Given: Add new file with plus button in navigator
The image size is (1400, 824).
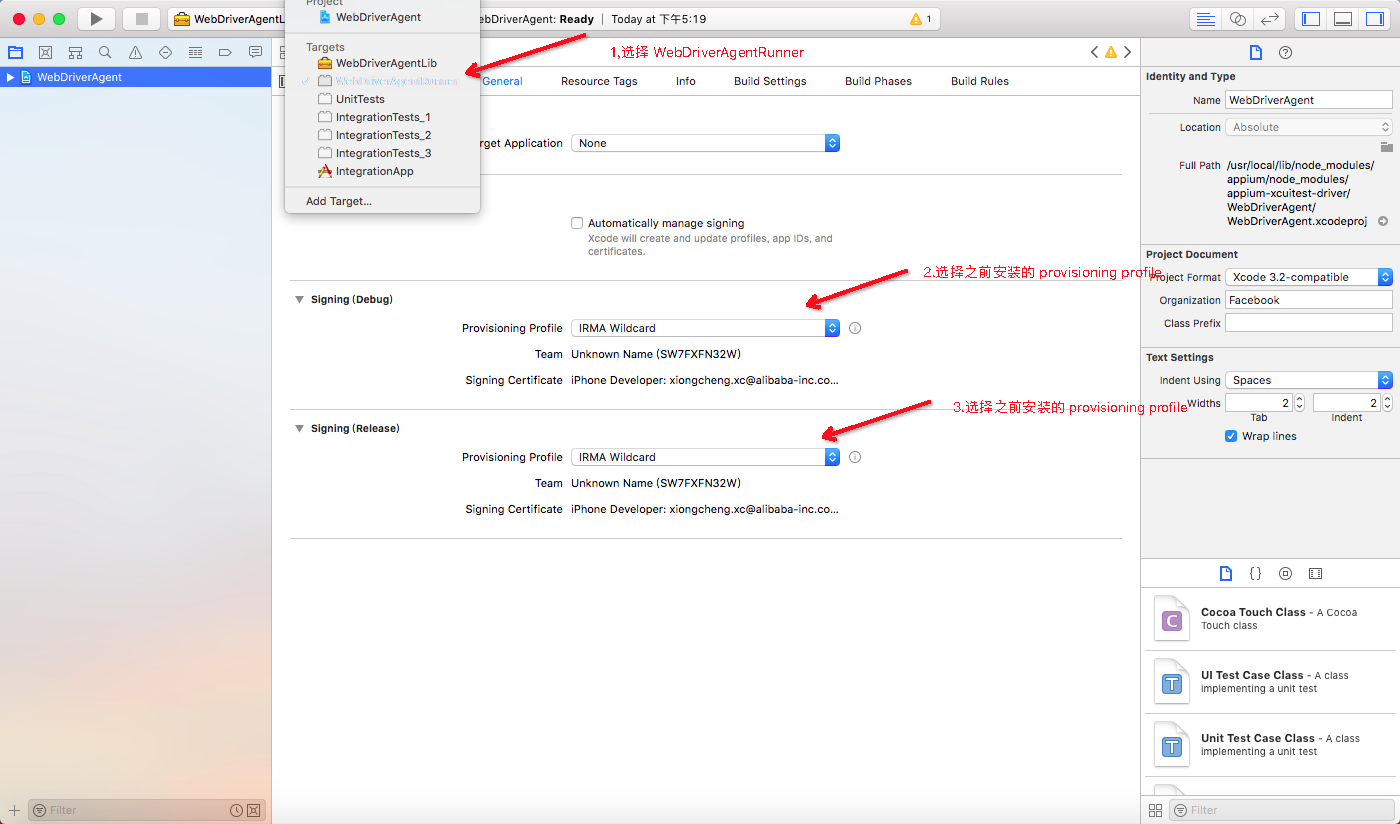Looking at the screenshot, I should point(14,810).
